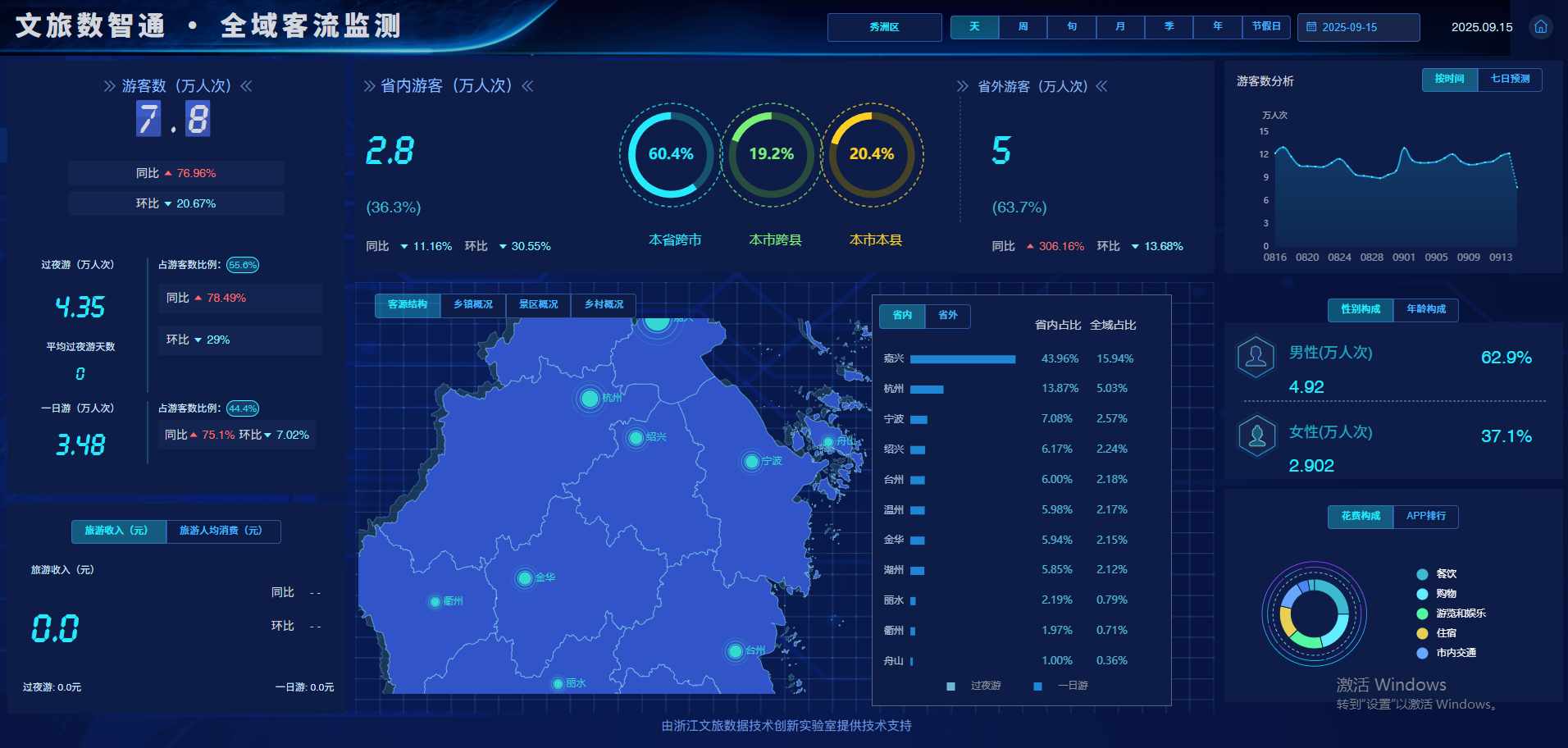Select the 省外 button in ranking panel

pyautogui.click(x=948, y=316)
